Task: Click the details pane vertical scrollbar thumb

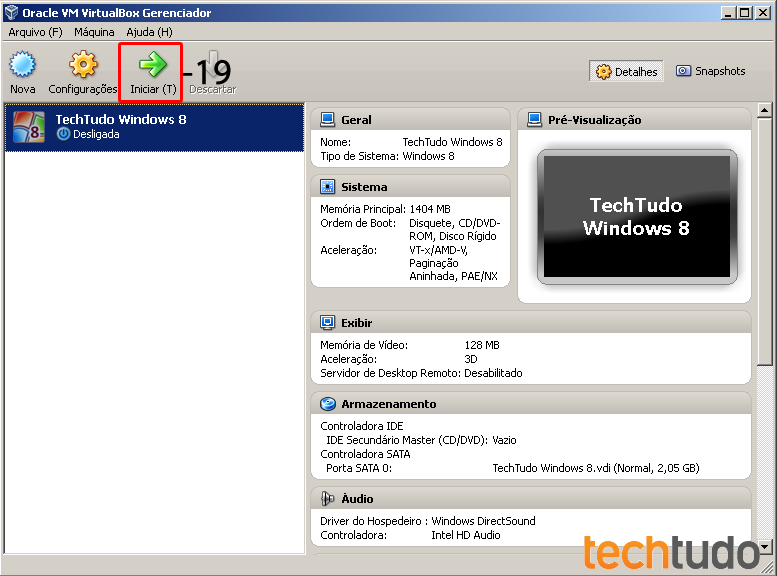Action: coord(765,241)
